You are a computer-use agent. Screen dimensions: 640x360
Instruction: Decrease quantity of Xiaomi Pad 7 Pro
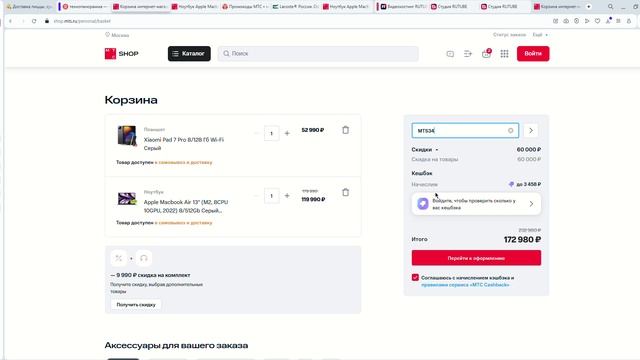[256, 133]
